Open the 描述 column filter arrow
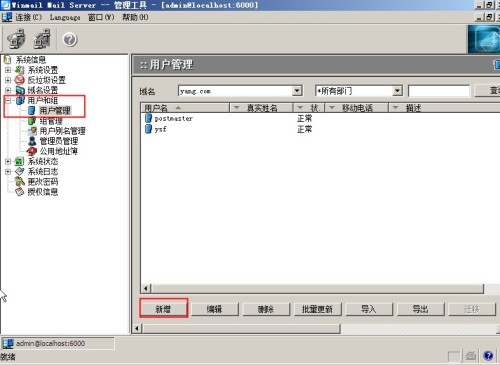 (x=395, y=108)
